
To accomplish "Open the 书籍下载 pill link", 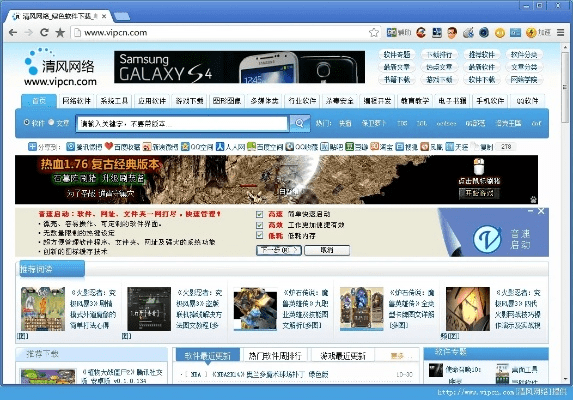I will pos(397,80).
